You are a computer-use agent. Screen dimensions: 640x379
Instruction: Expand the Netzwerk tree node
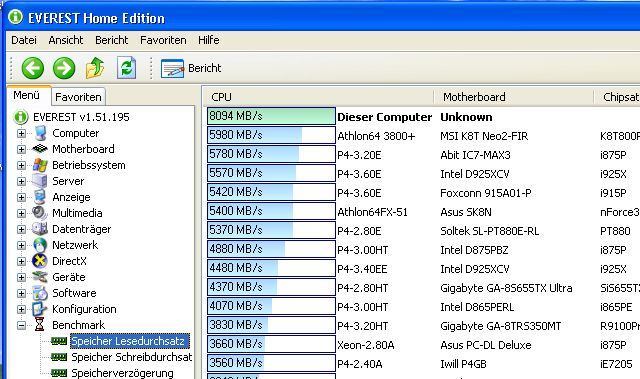coord(21,245)
